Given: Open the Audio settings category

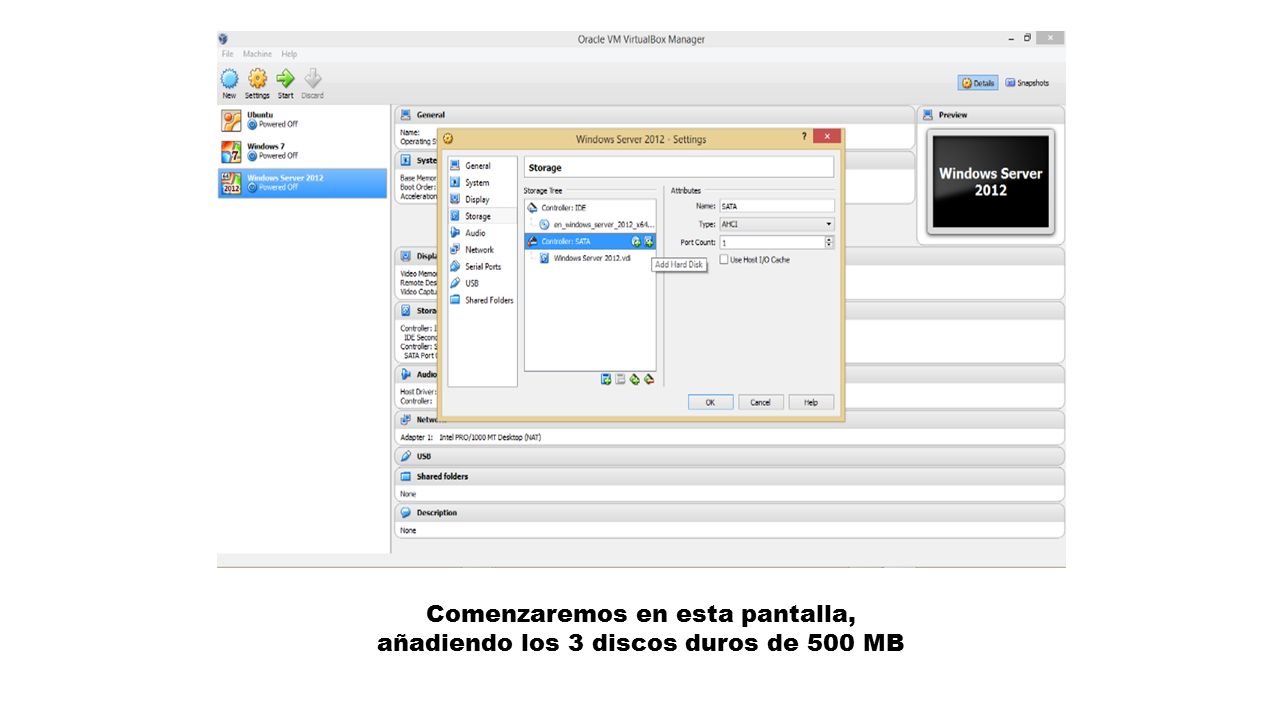Looking at the screenshot, I should click(483, 233).
